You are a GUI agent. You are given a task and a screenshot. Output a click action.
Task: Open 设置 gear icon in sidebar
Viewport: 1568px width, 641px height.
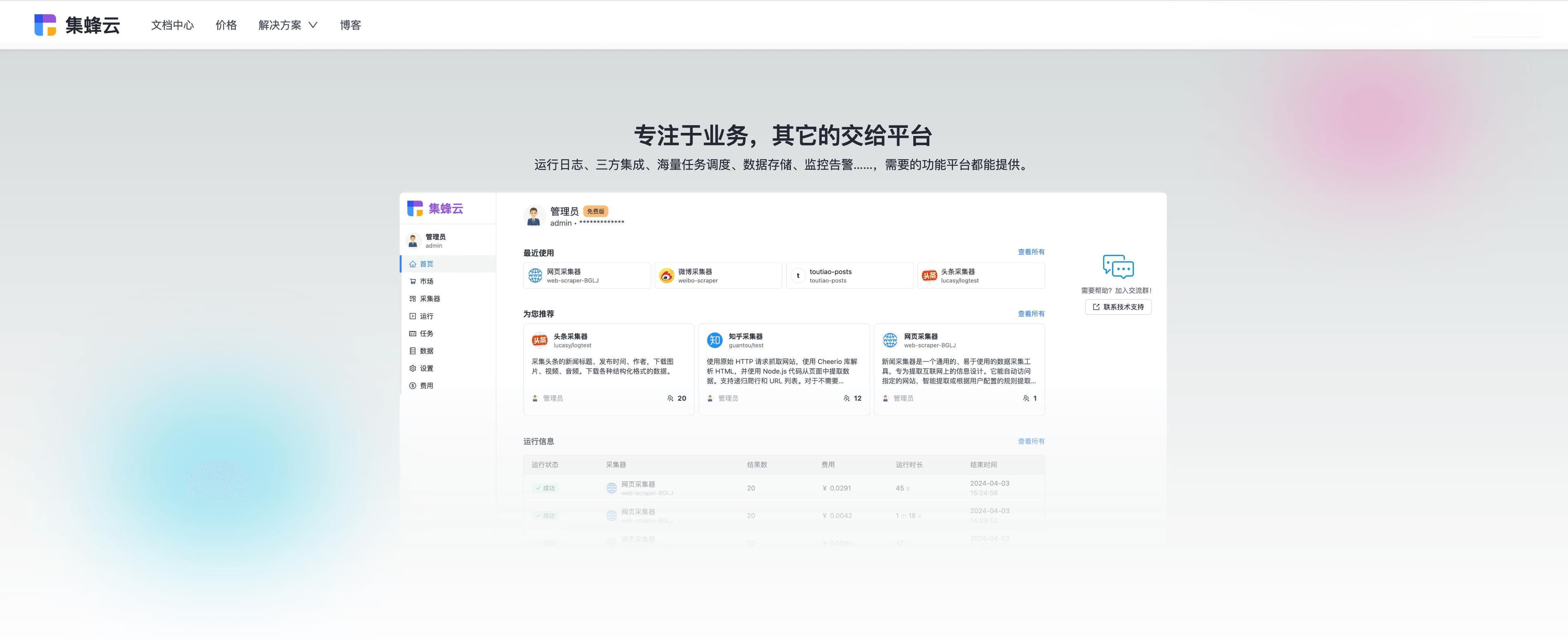(x=413, y=368)
